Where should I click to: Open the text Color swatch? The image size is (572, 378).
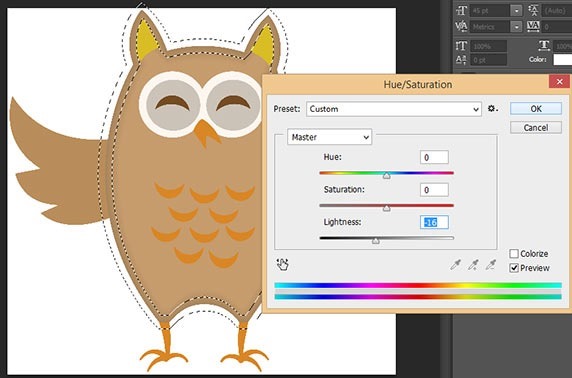click(563, 59)
